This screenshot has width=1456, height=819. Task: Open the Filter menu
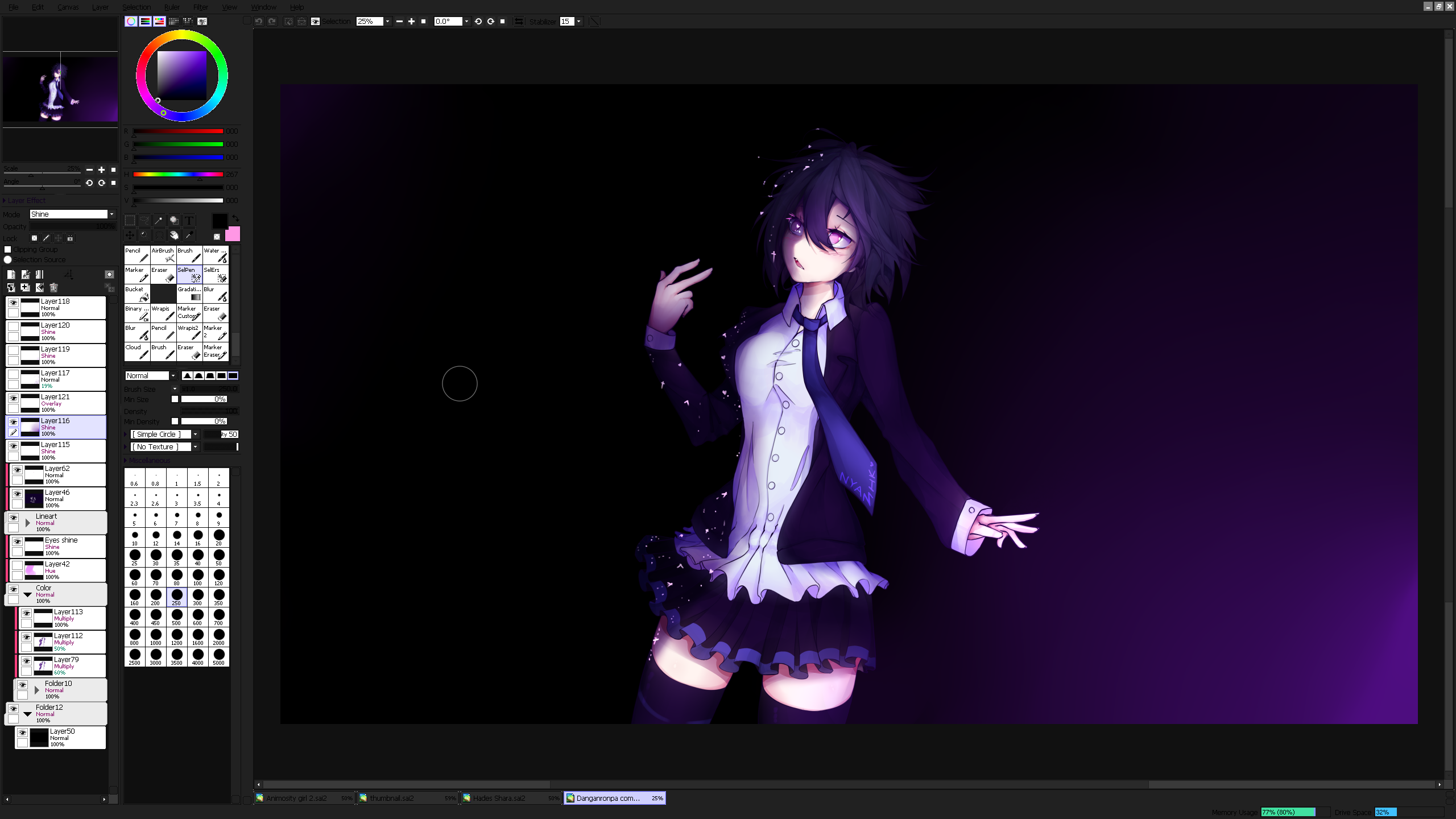coord(200,7)
